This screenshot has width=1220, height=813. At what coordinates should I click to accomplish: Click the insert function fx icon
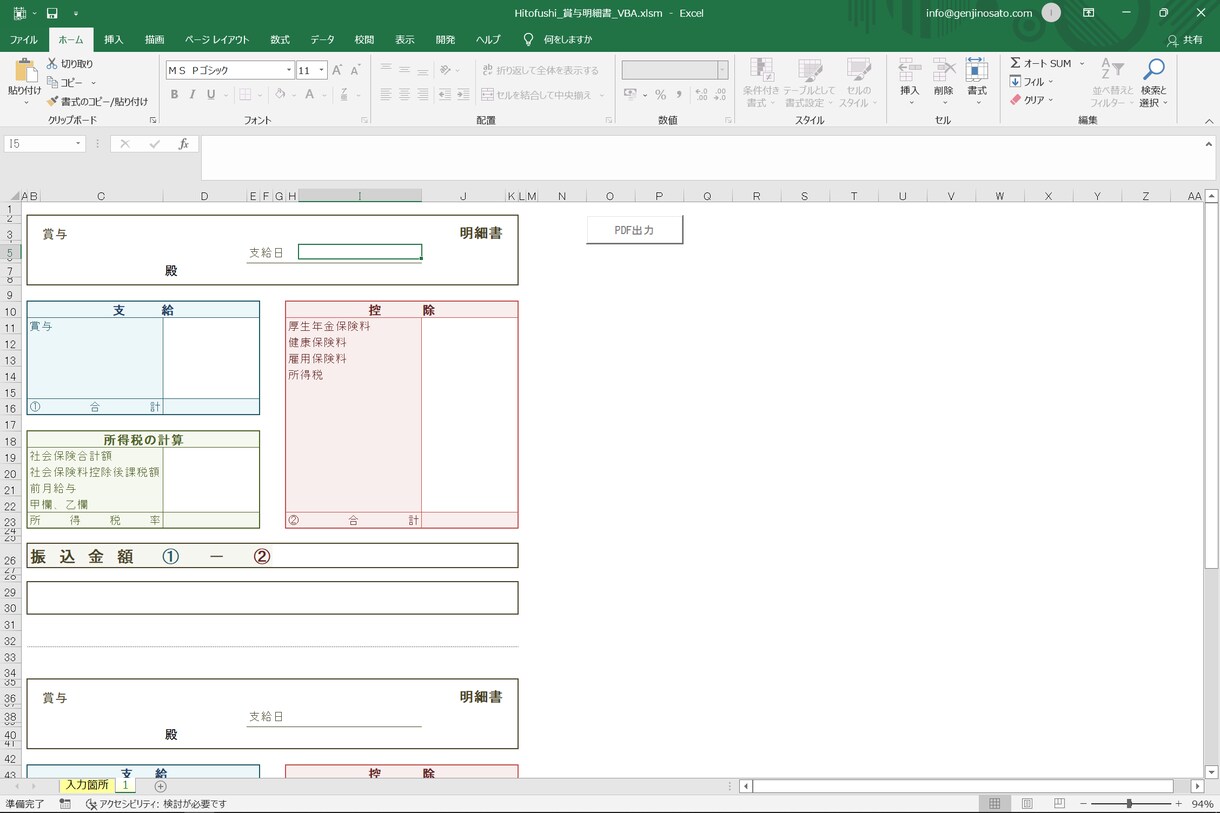[x=183, y=144]
